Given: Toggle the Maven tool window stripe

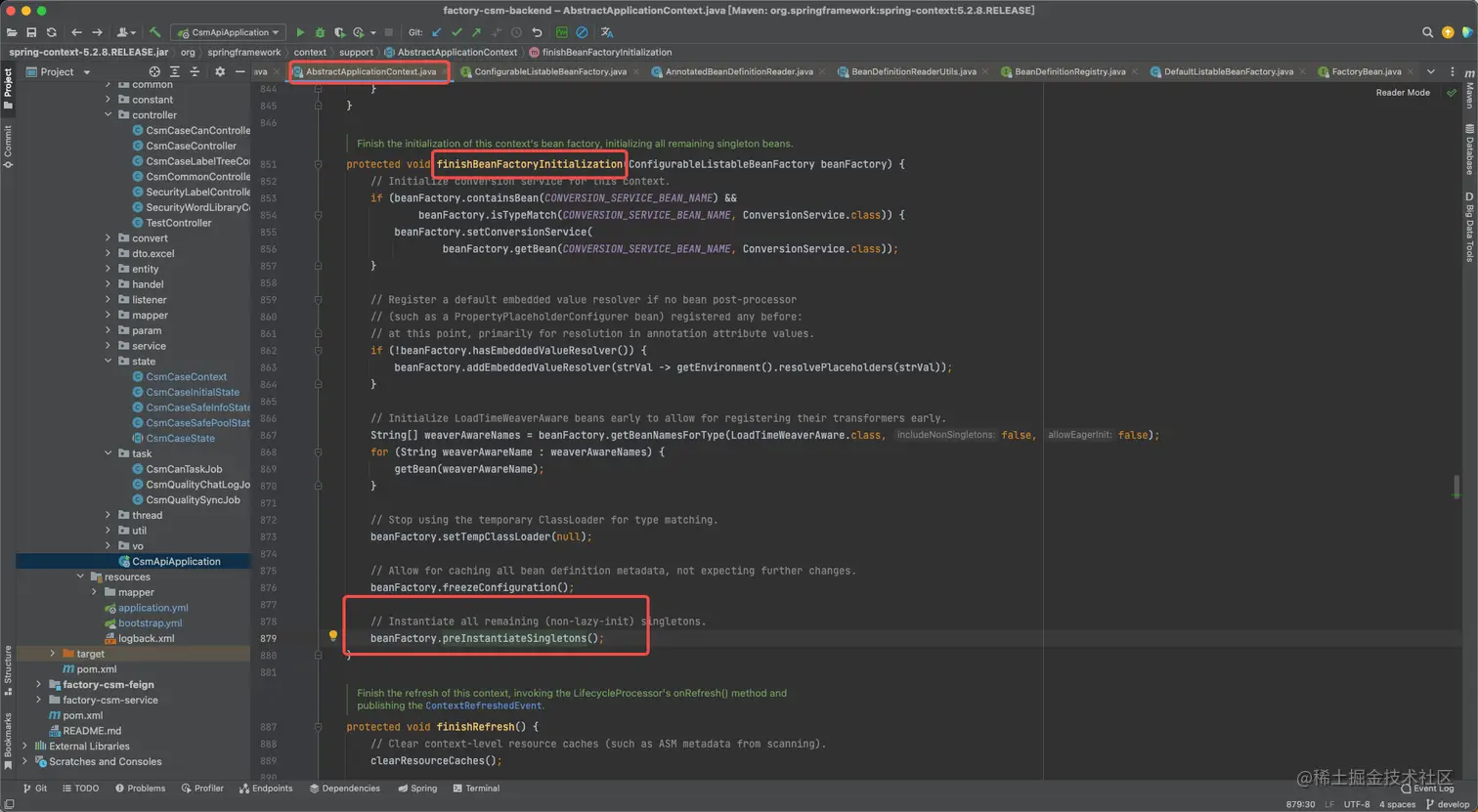Looking at the screenshot, I should pos(1469,89).
